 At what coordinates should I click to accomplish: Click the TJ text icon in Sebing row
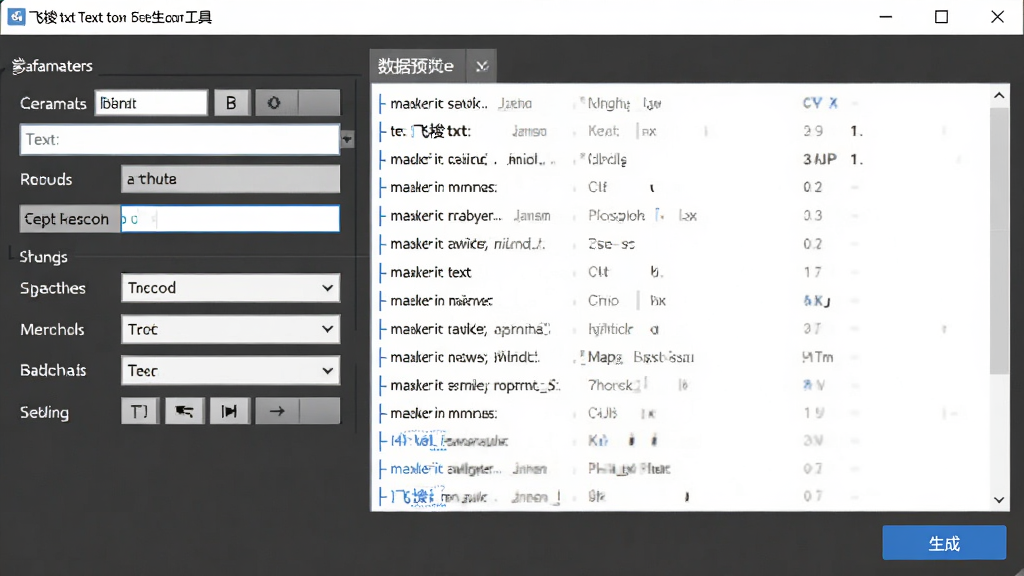[x=140, y=411]
